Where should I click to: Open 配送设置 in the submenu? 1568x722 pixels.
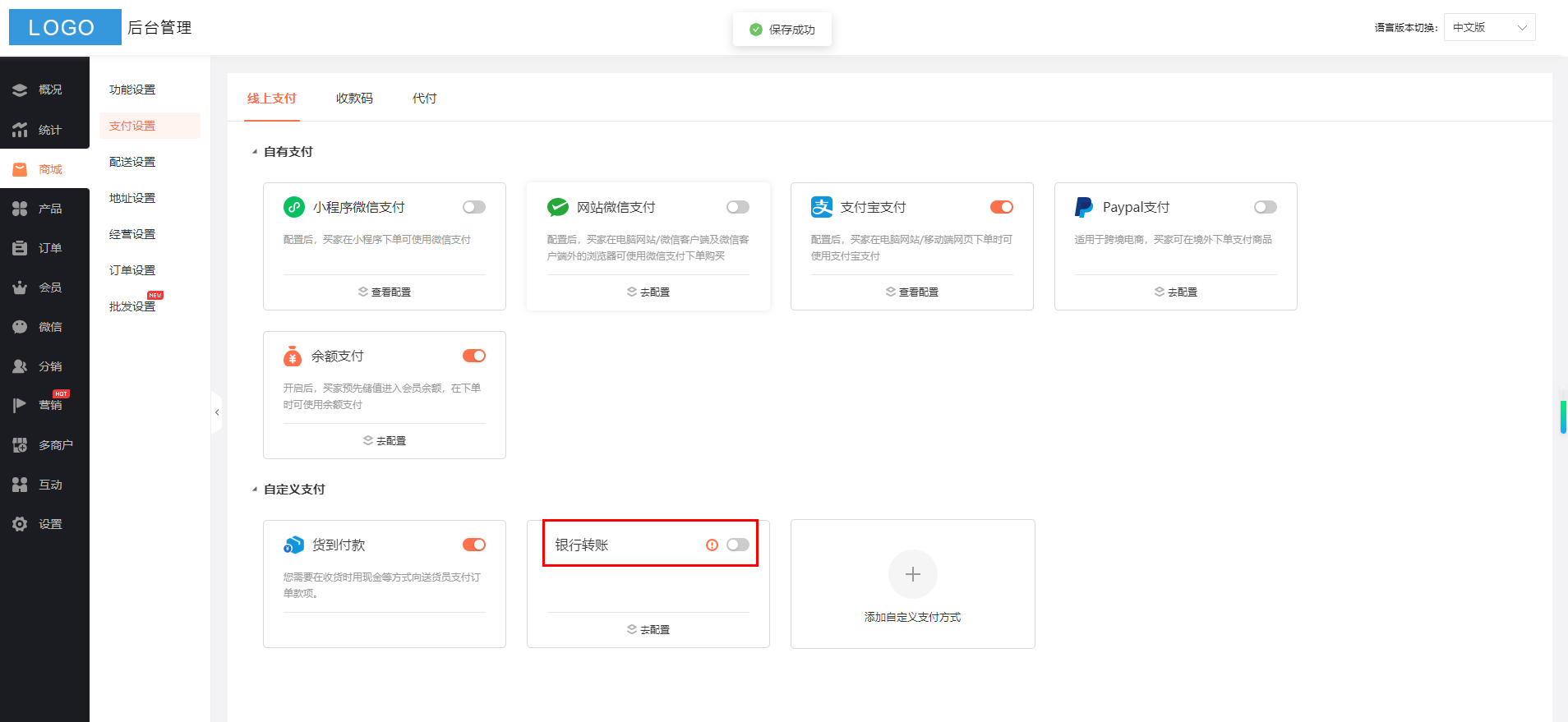132,162
